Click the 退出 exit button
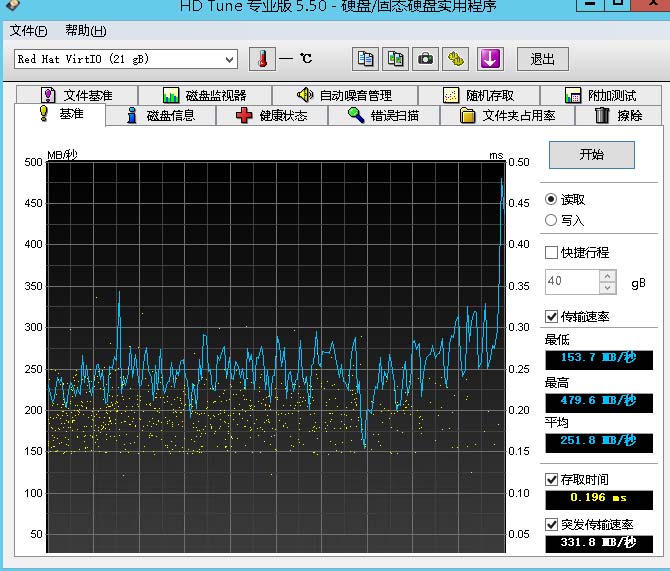The image size is (670, 571). pyautogui.click(x=543, y=59)
